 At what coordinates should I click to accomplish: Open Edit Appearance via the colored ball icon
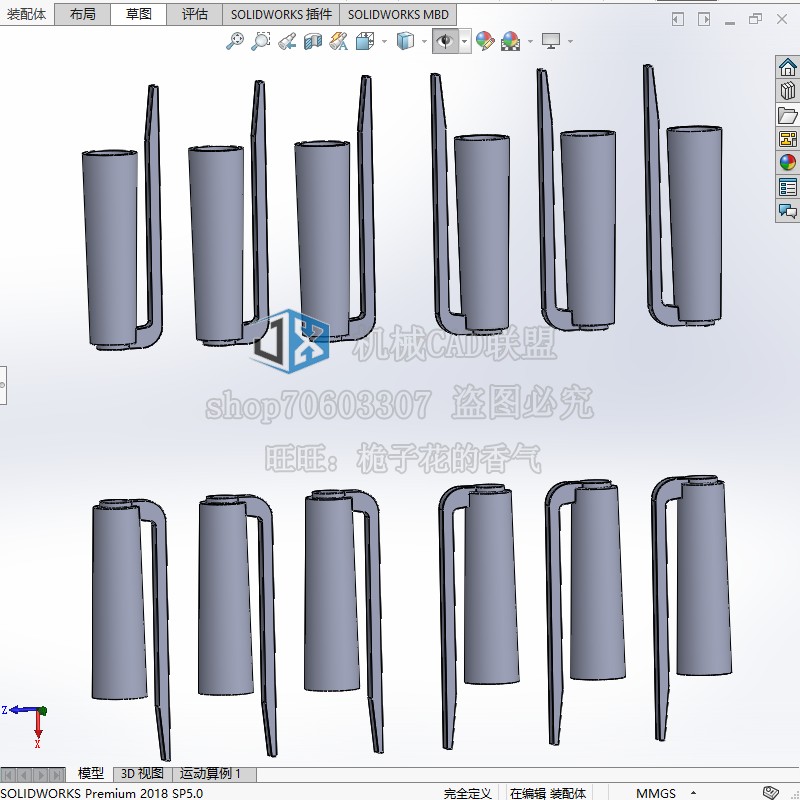[483, 41]
